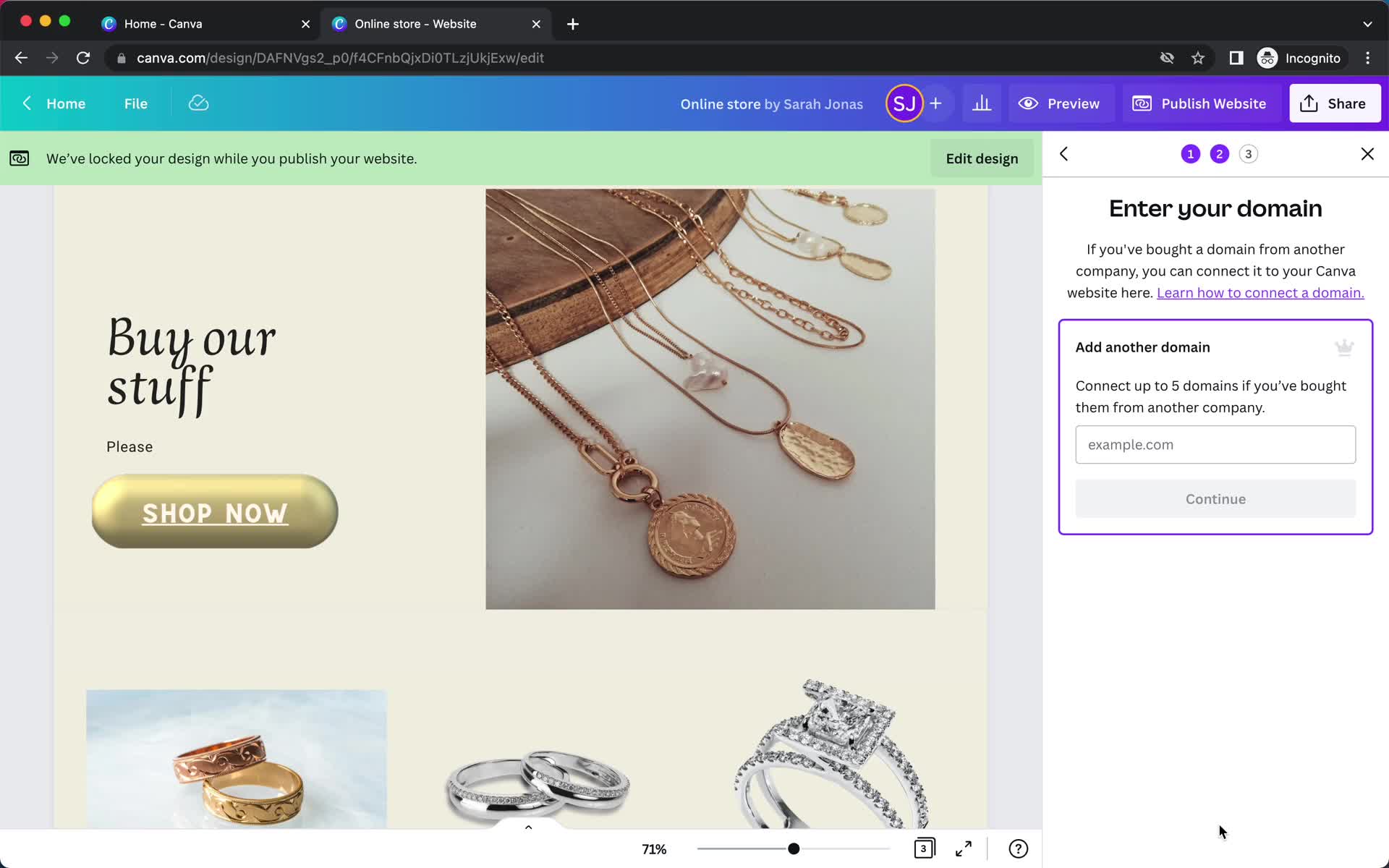Open the Share menu
Screen dimensions: 1389x868
(1335, 102)
